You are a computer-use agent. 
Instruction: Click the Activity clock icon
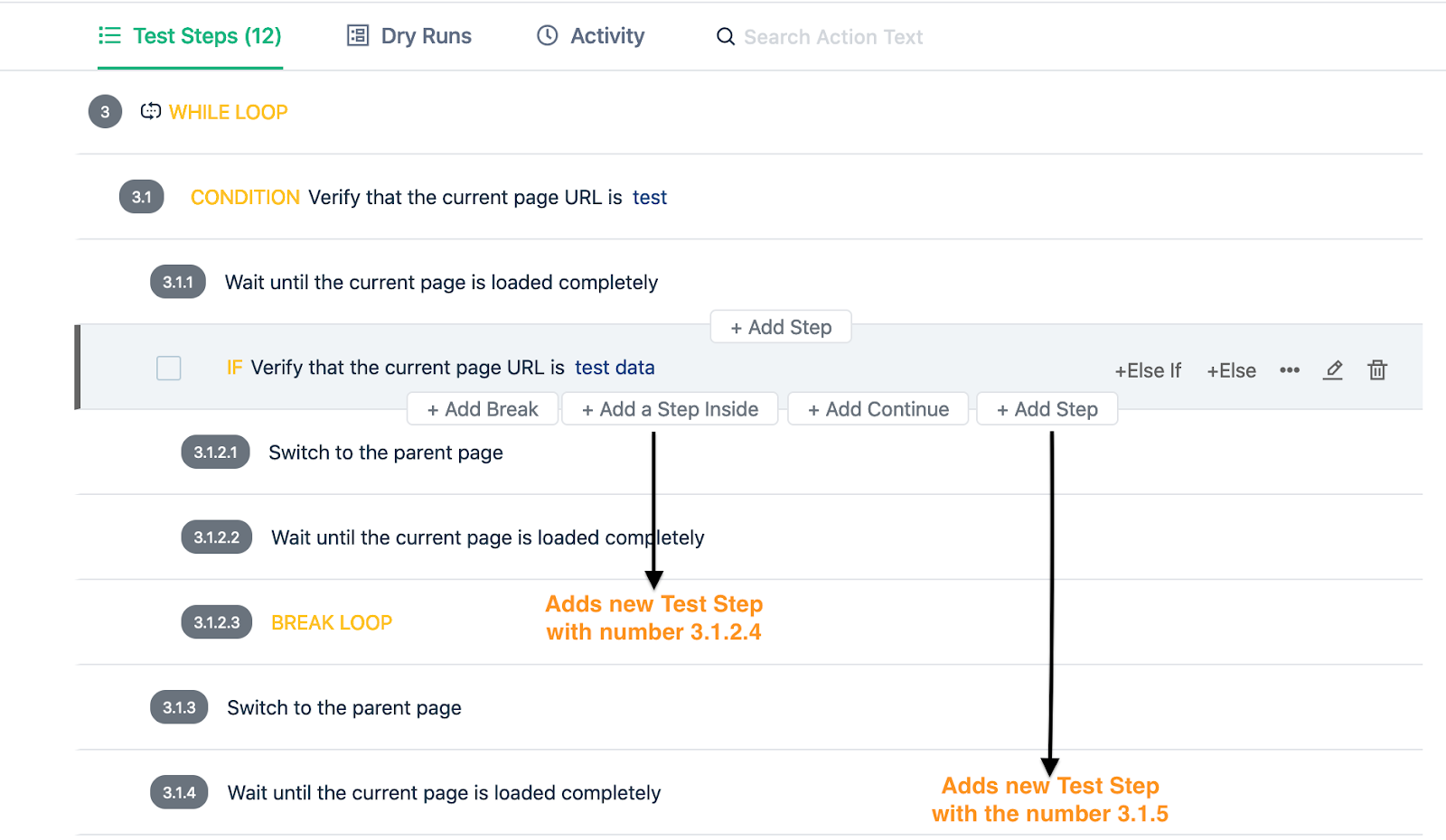pos(548,35)
